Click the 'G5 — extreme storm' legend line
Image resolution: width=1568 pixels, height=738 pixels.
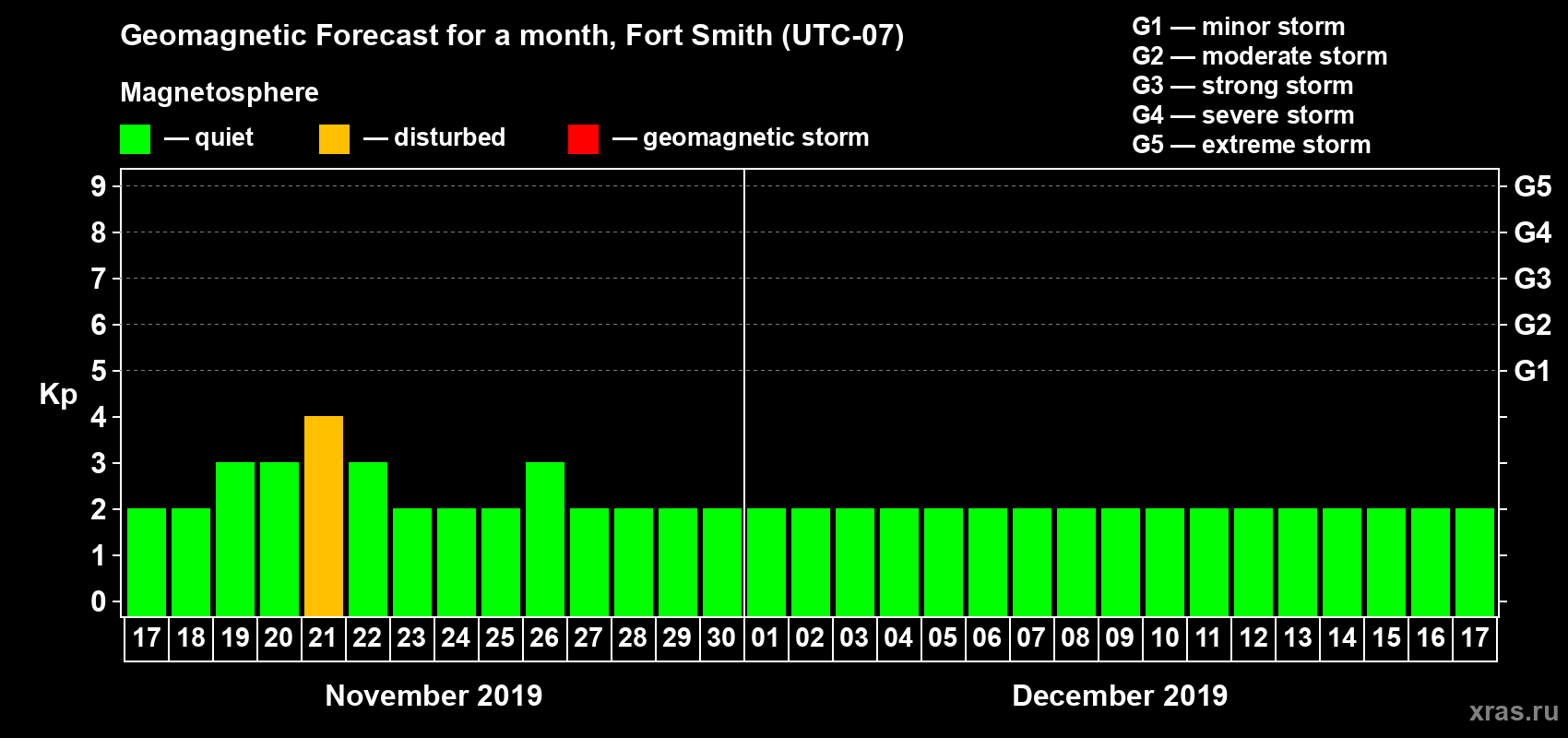coord(1251,145)
